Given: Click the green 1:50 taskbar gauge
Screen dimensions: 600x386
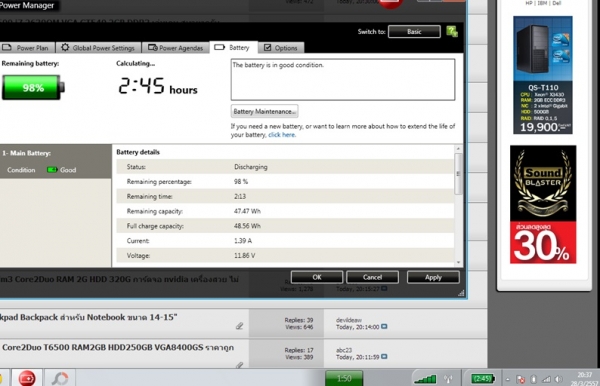Looking at the screenshot, I should click(344, 378).
